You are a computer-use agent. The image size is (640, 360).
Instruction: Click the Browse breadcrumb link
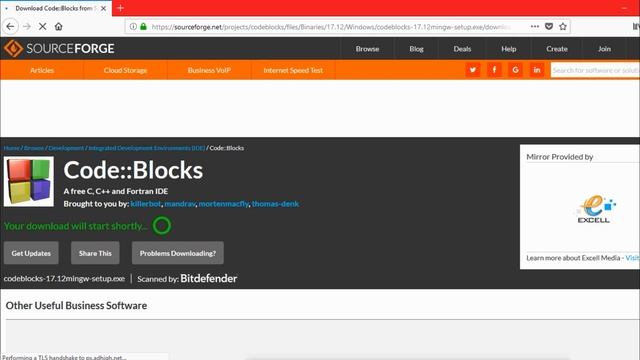click(x=34, y=148)
